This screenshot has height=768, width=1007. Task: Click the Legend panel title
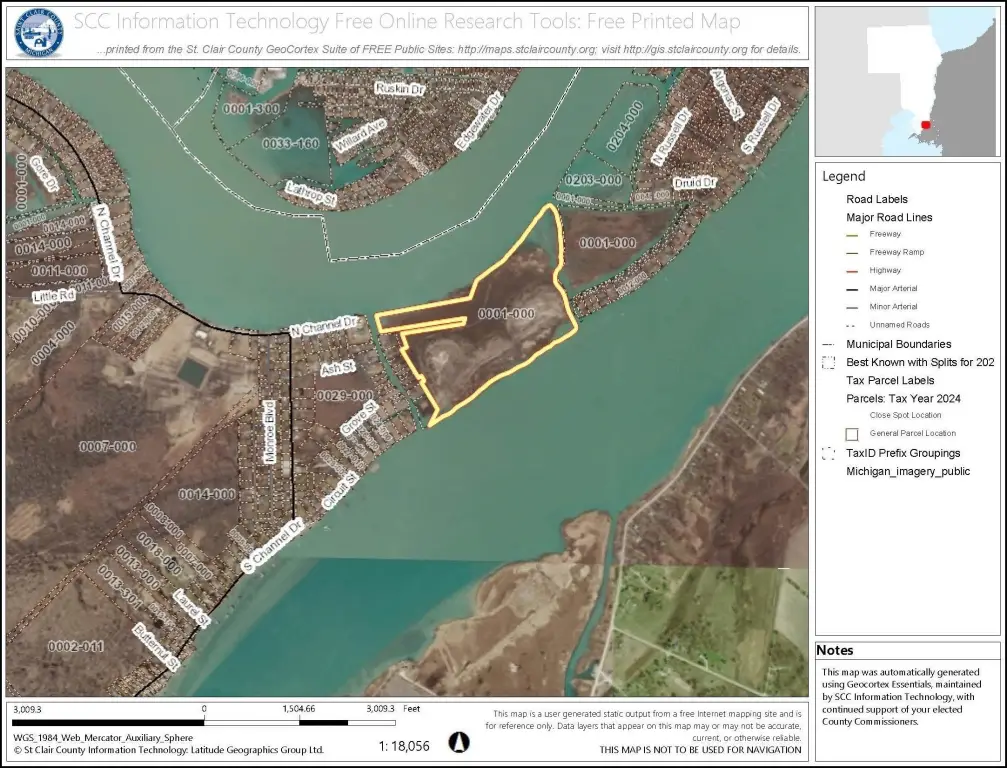843,176
